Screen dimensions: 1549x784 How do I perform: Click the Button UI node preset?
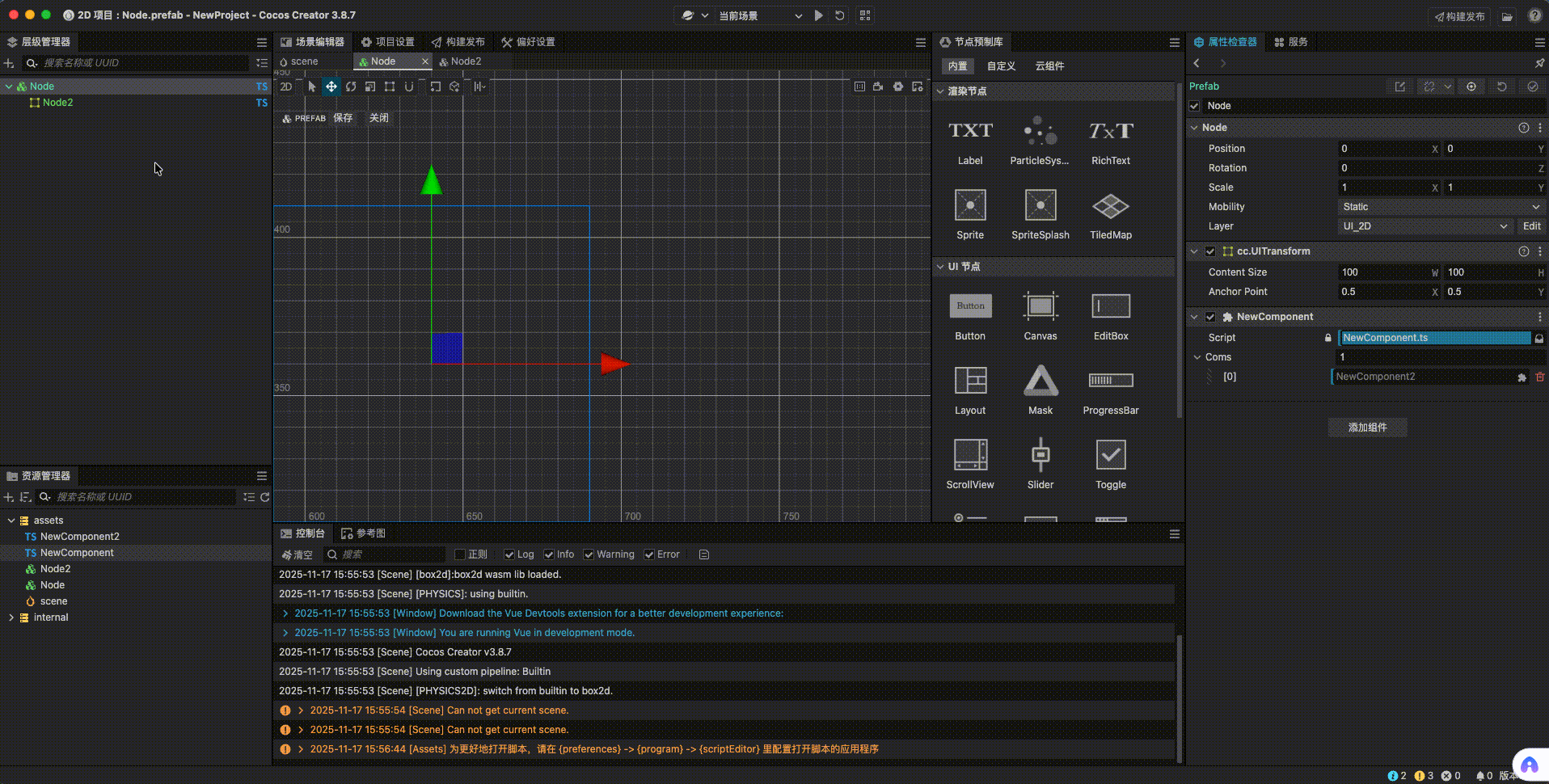pos(970,316)
